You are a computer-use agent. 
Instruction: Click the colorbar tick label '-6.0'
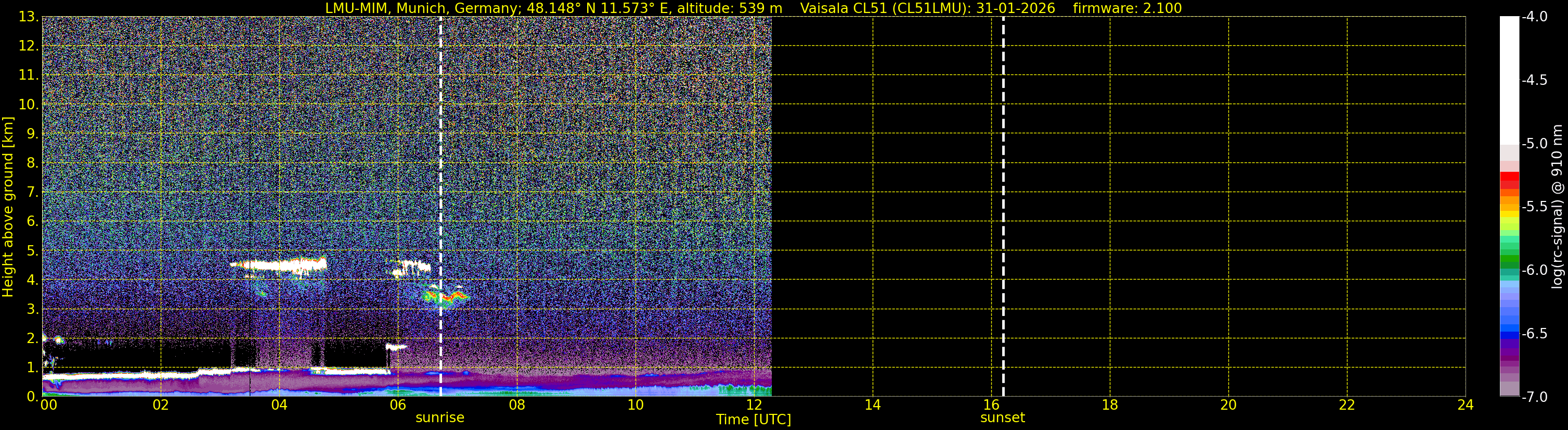click(x=1534, y=270)
